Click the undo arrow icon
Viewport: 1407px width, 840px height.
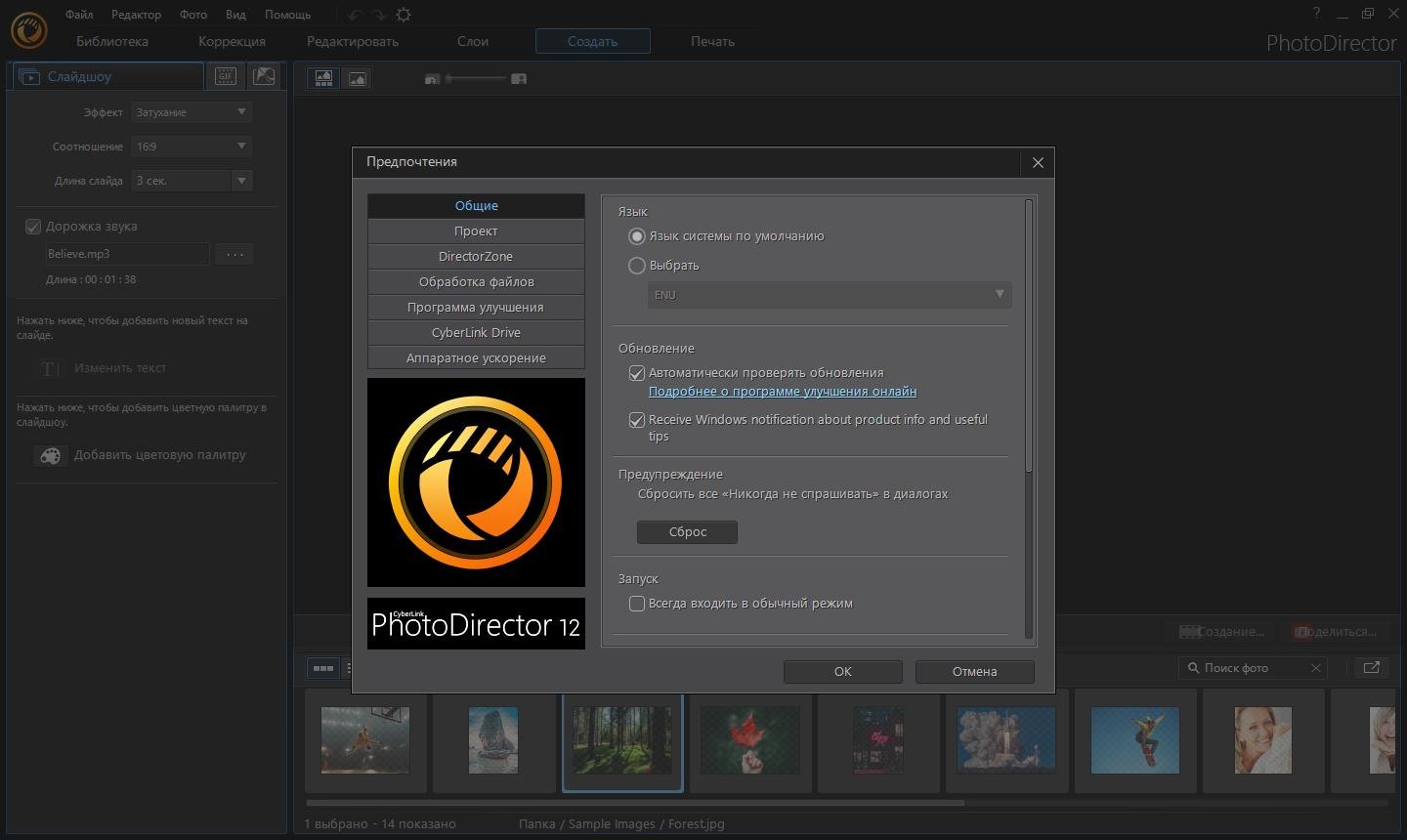pos(354,15)
